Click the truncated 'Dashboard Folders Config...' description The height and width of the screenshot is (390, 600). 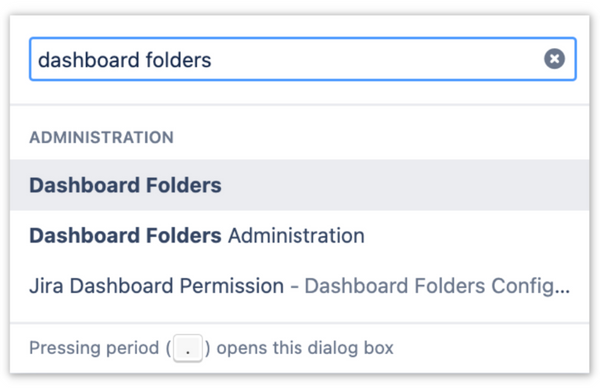coord(437,286)
